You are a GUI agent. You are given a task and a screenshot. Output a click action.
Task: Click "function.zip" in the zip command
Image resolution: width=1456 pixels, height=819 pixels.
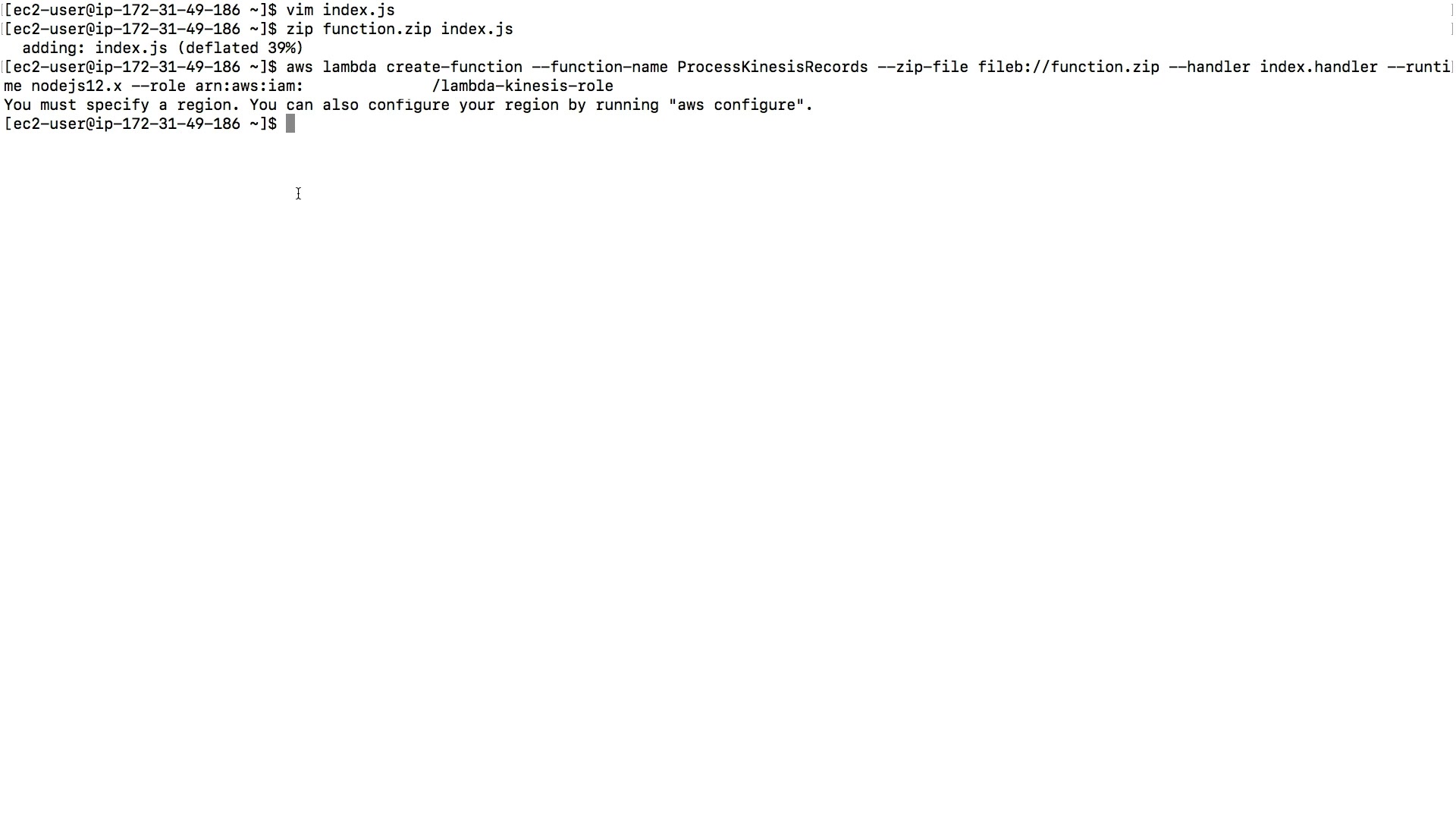pos(377,29)
